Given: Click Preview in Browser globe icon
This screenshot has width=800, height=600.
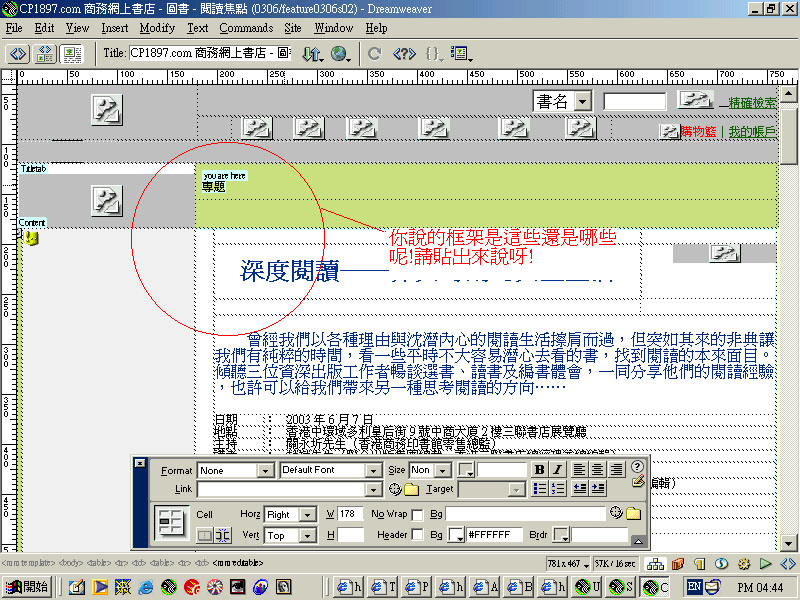Looking at the screenshot, I should (340, 53).
